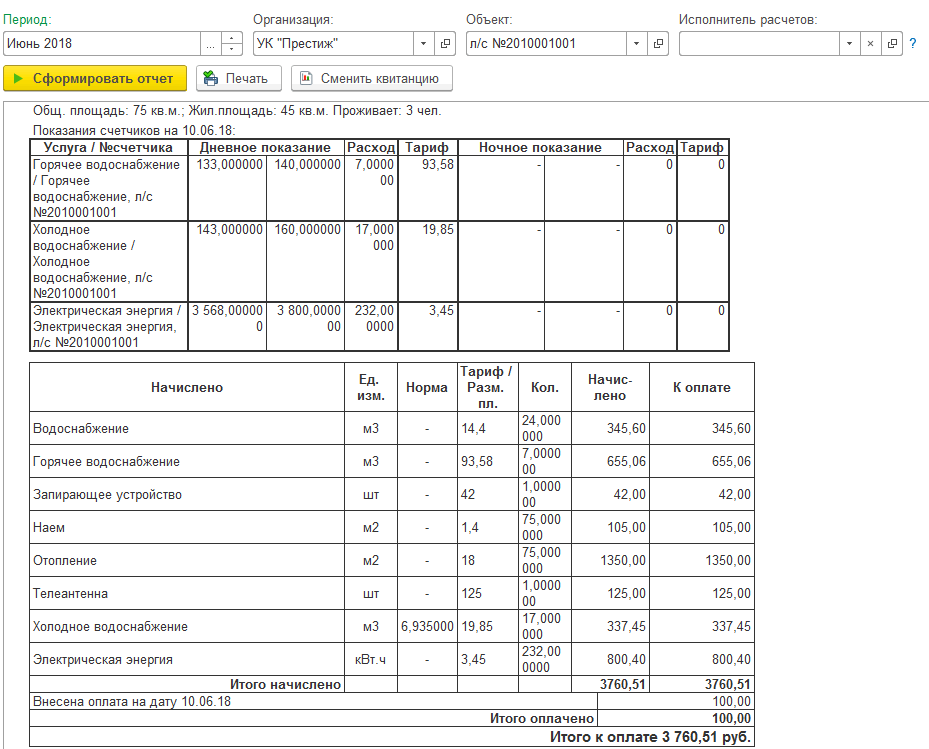Click the Электрическая энергия charges row name
This screenshot has height=749, width=929.
coord(102,660)
